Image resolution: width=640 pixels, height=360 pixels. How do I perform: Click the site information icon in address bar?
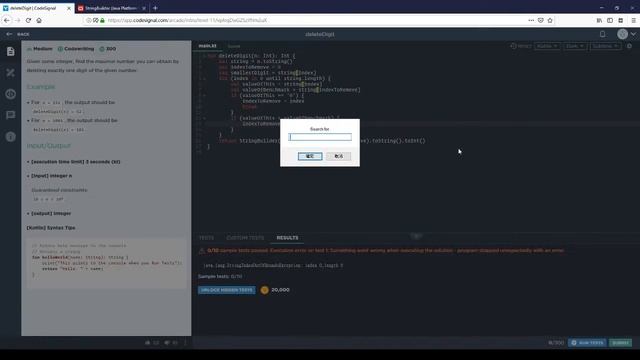coord(89,20)
